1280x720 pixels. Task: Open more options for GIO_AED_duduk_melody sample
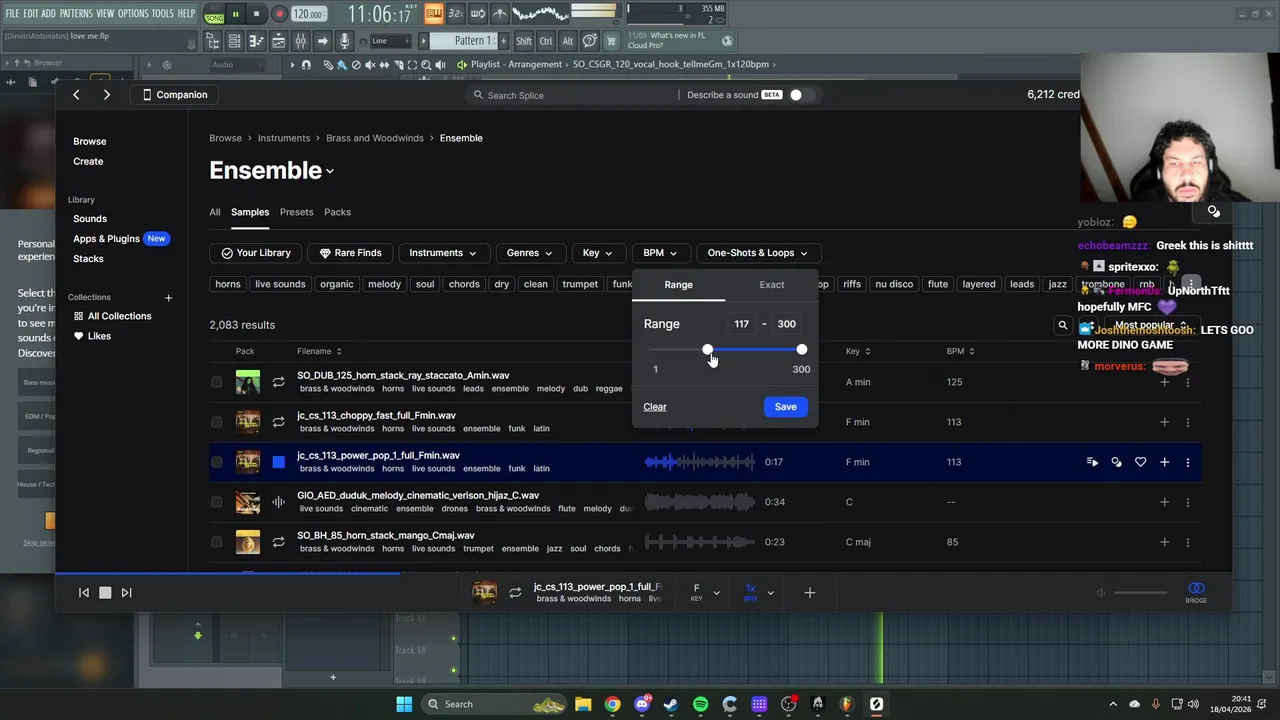coord(1188,502)
